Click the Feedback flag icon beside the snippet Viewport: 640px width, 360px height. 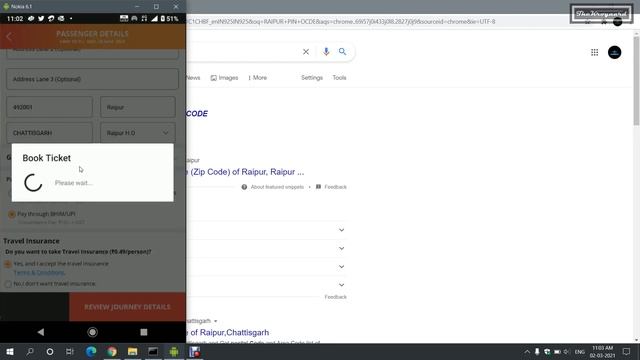[318, 187]
